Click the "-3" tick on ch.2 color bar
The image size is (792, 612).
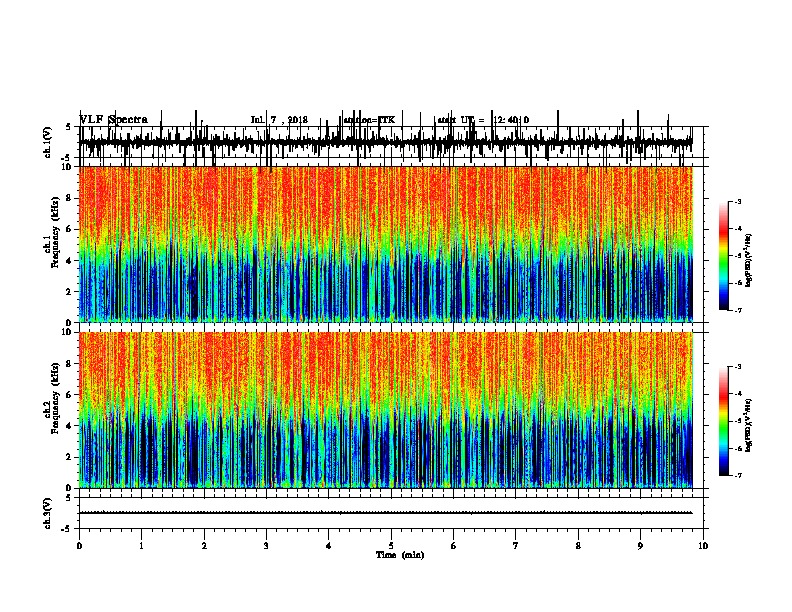tap(738, 367)
